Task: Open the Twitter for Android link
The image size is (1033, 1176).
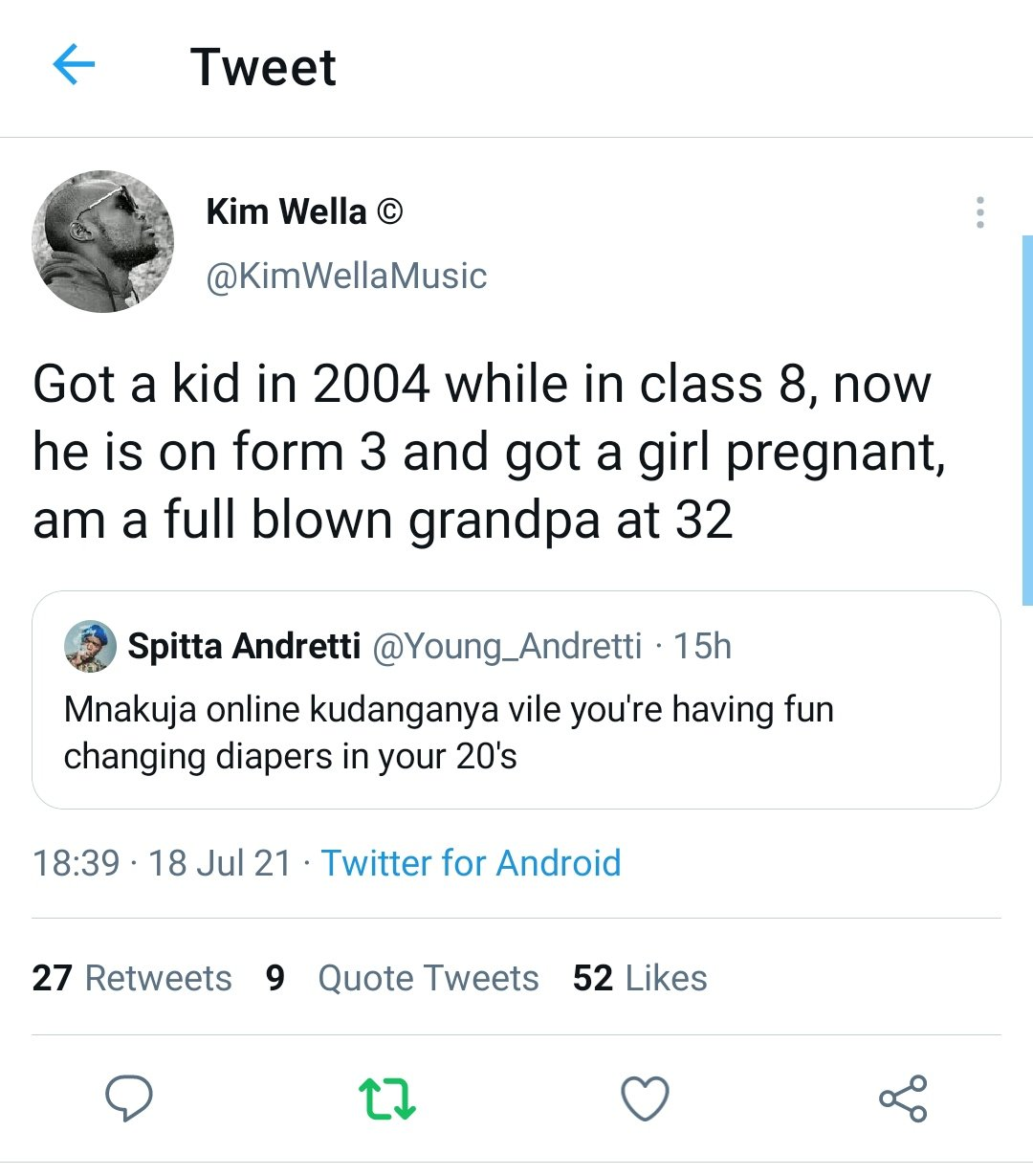Action: tap(471, 863)
